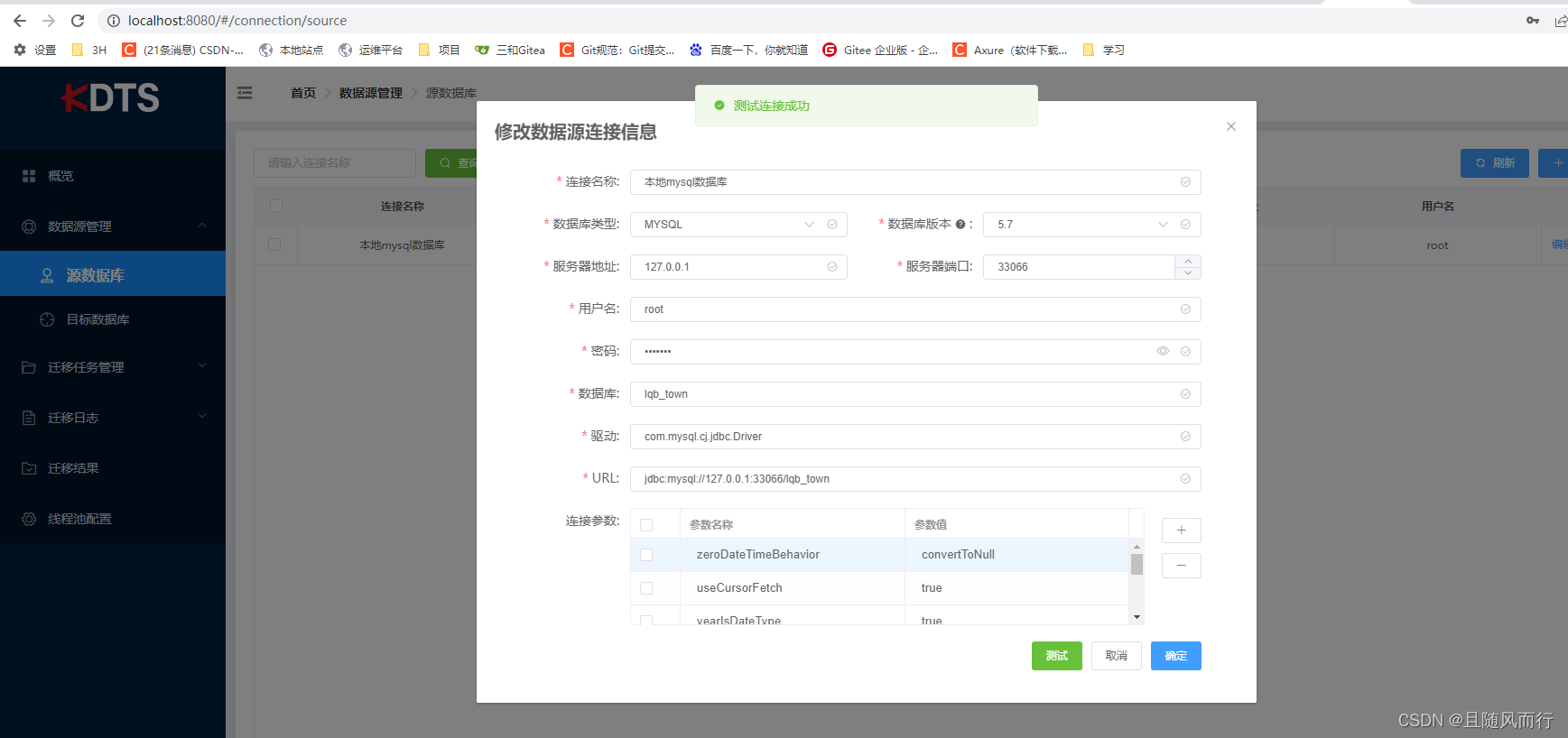
Task: Tick the useCursorFetch parameter checkbox
Action: click(646, 588)
